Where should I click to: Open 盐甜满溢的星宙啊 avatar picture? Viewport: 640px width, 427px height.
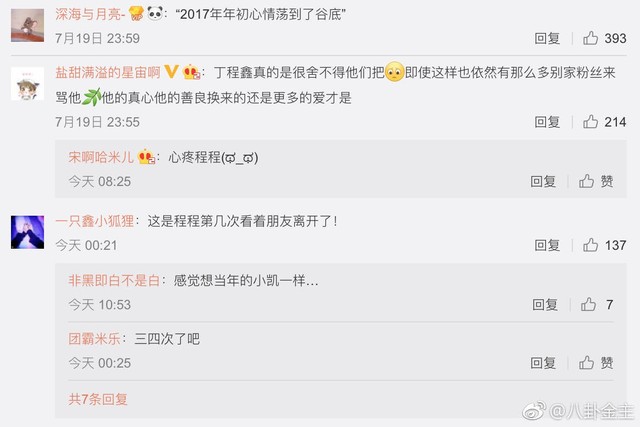pyautogui.click(x=27, y=84)
